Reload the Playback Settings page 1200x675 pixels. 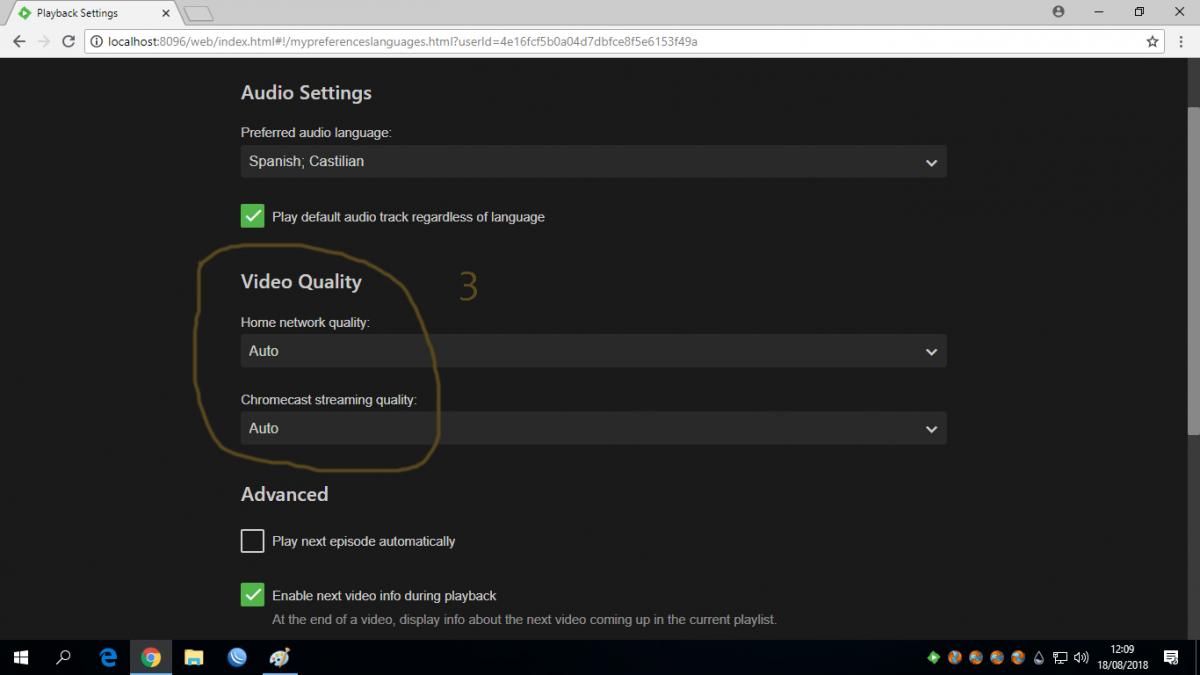click(69, 42)
